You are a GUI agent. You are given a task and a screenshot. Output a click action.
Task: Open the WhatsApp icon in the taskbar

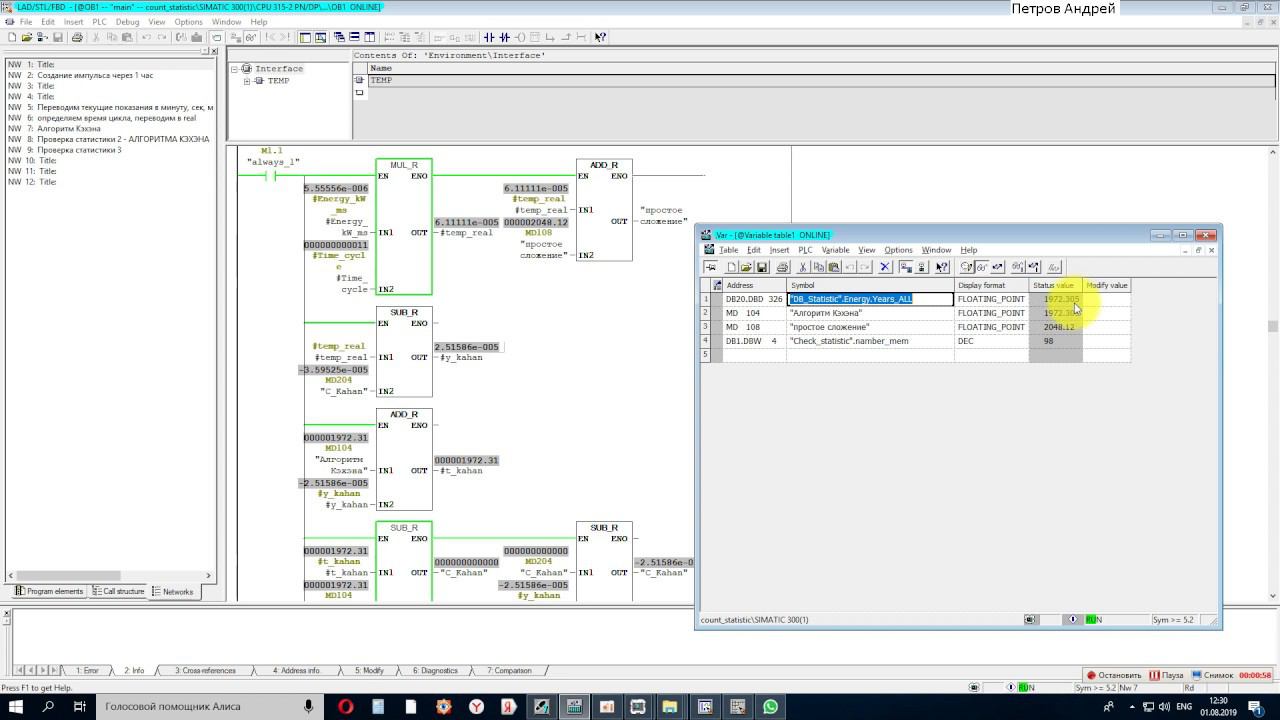(770, 707)
